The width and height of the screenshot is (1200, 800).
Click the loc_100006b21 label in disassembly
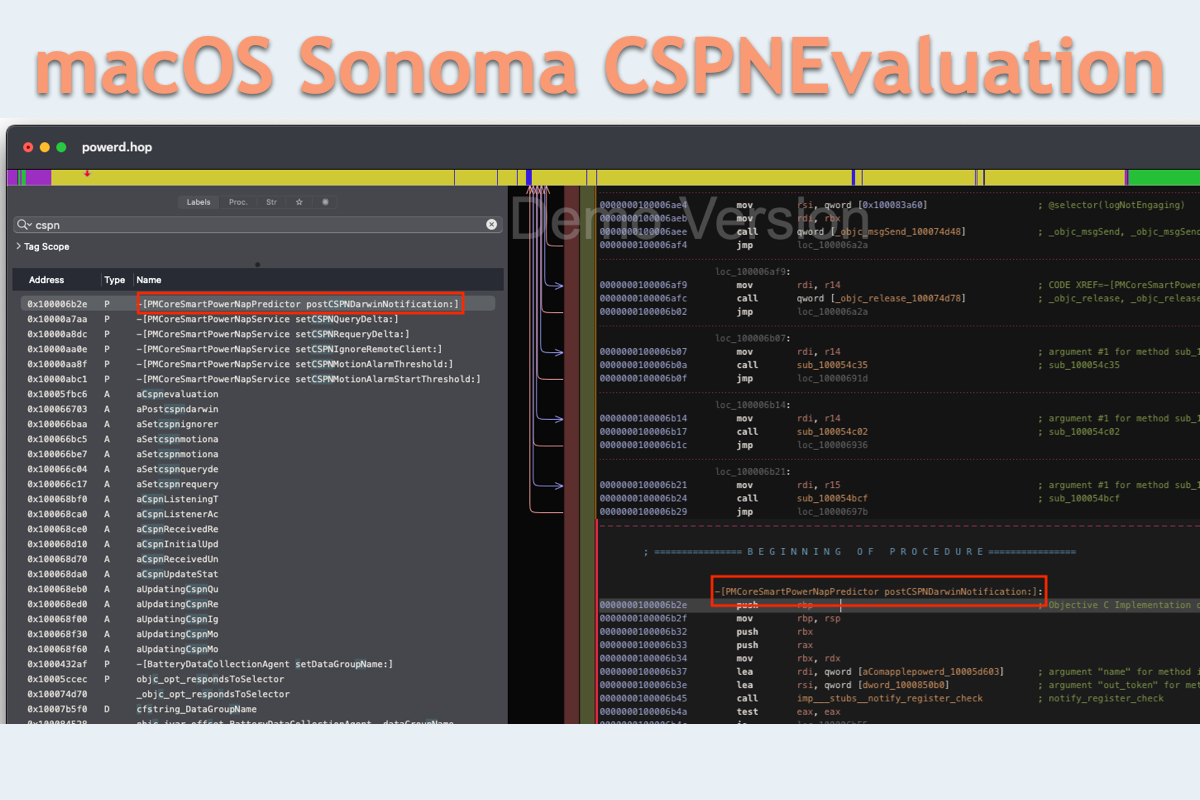point(753,471)
